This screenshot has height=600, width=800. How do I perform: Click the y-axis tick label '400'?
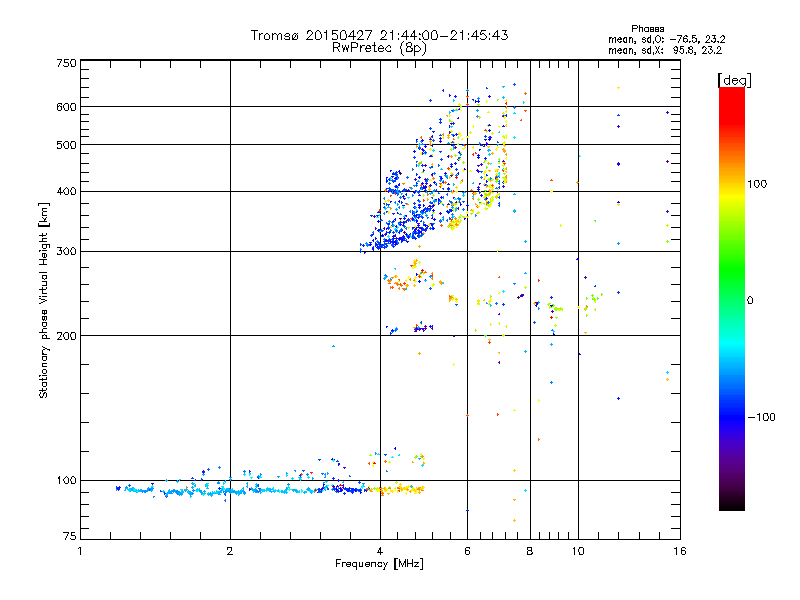(x=66, y=191)
